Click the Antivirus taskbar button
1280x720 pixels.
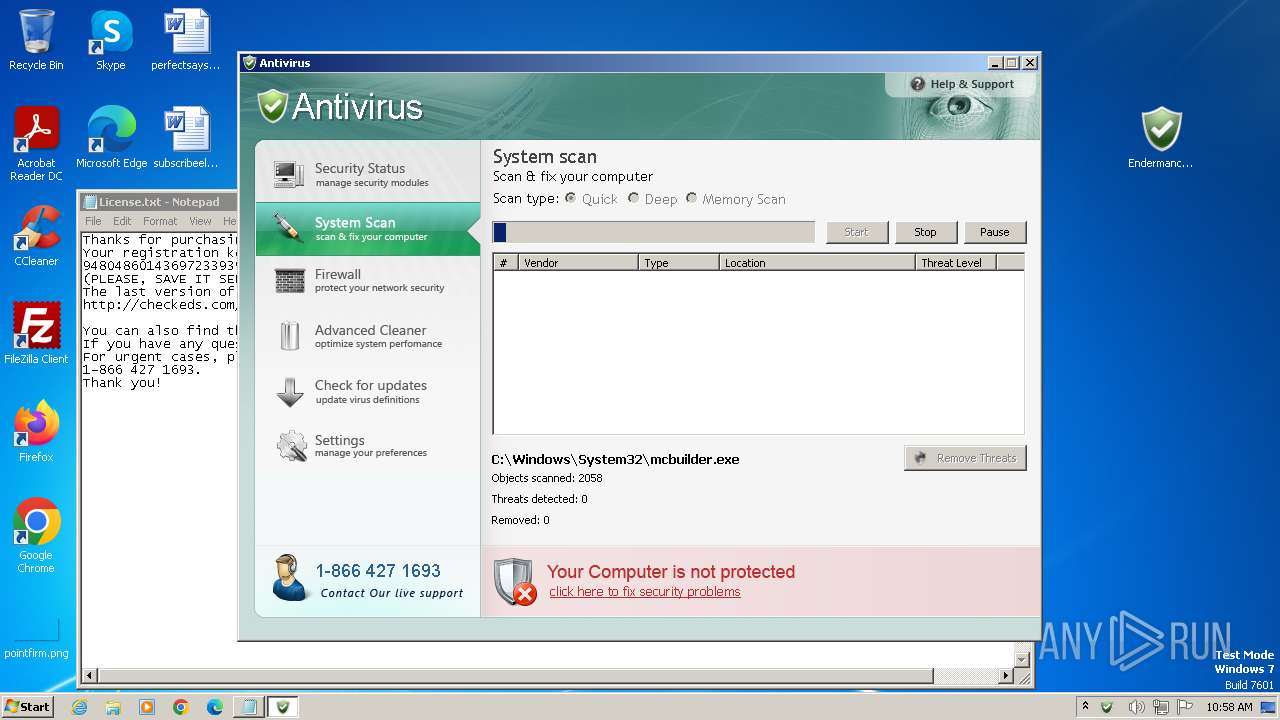coord(283,707)
